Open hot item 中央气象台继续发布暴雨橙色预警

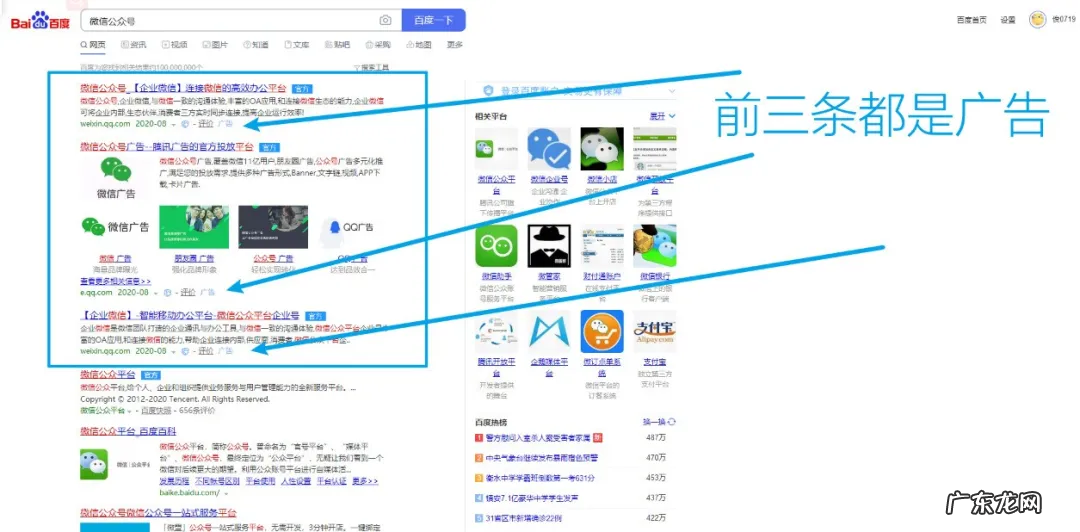(542, 458)
